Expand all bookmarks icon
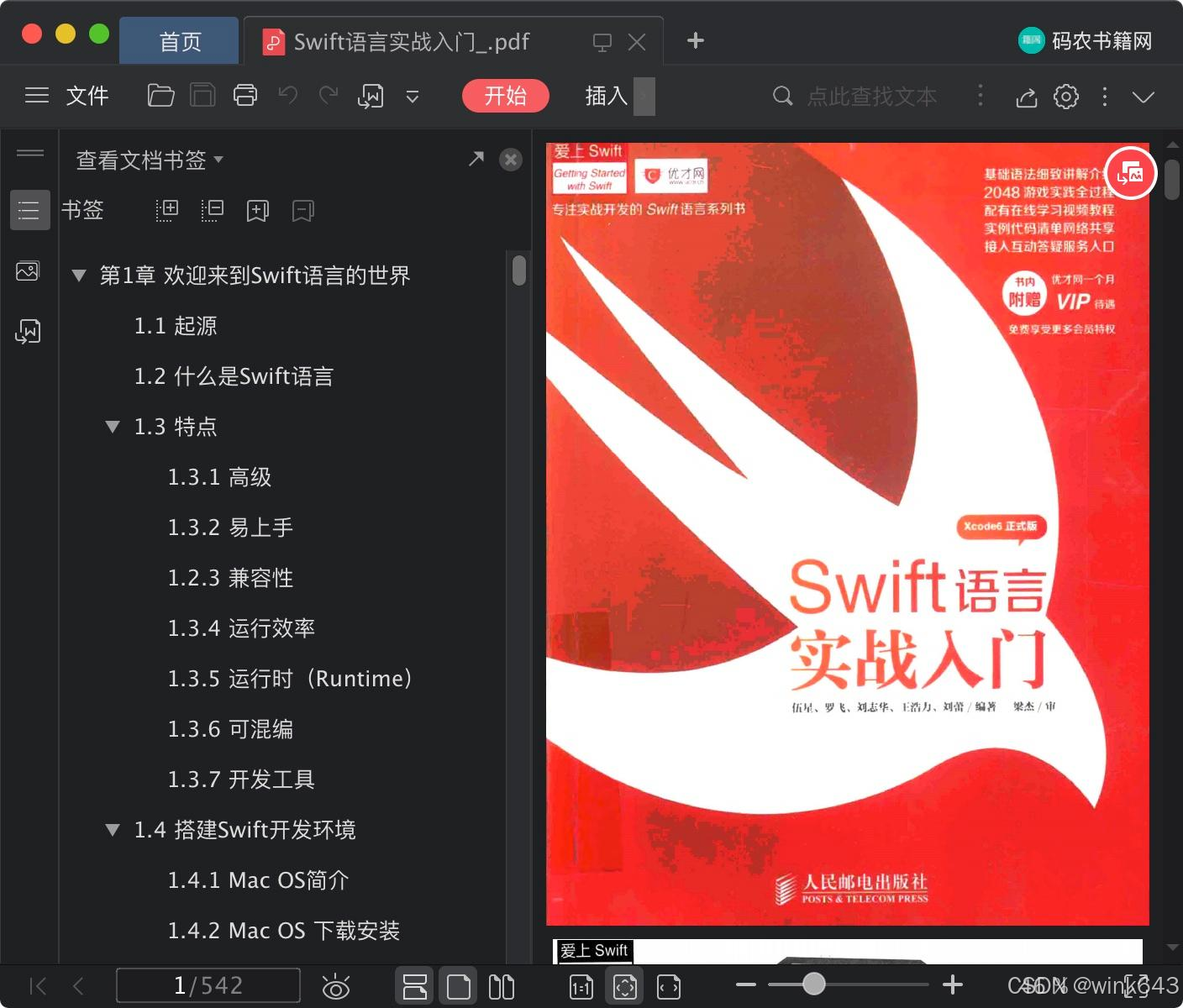 click(167, 210)
